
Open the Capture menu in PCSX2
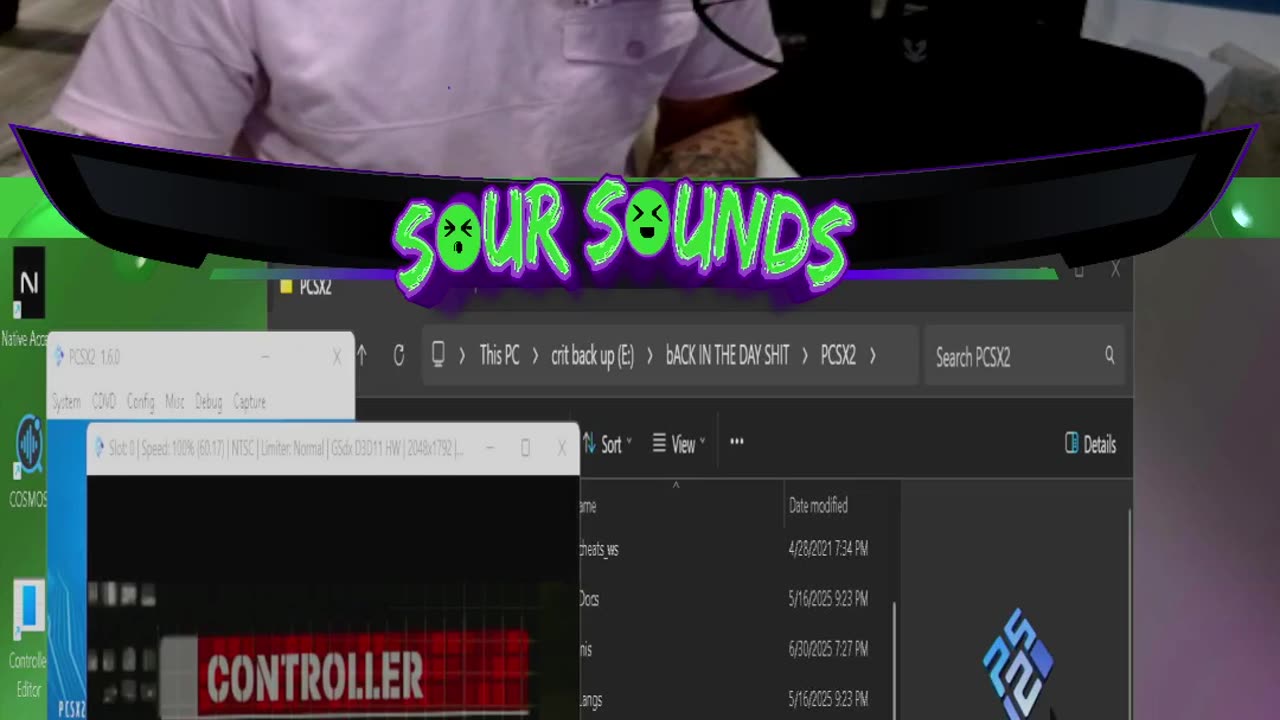coord(250,402)
